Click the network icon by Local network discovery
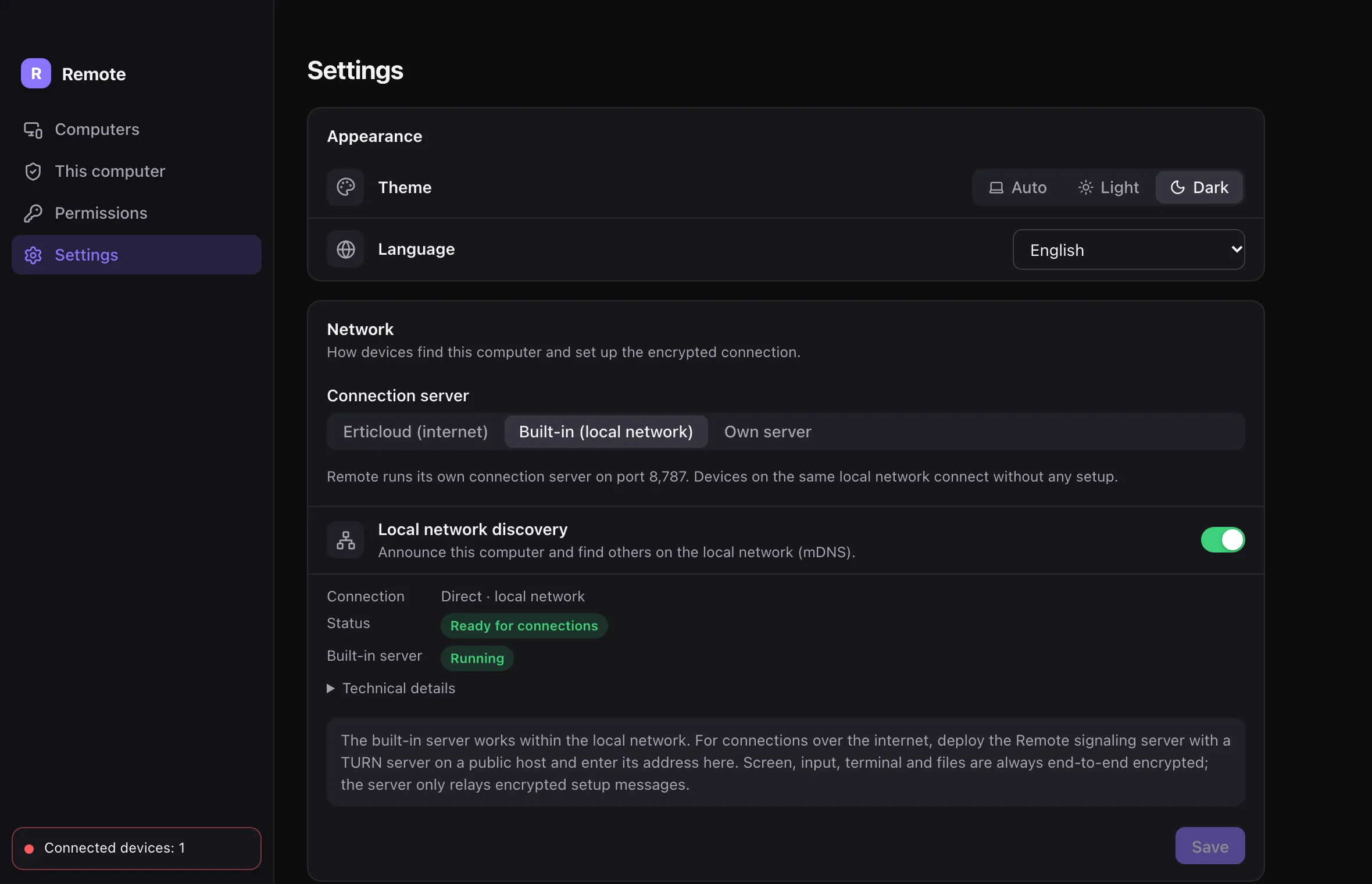 [345, 540]
